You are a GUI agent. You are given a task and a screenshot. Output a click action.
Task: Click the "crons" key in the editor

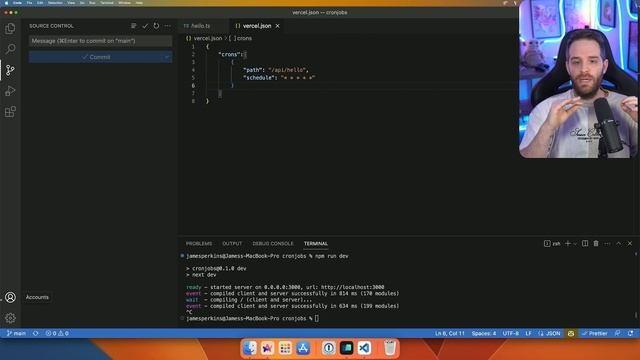click(230, 54)
